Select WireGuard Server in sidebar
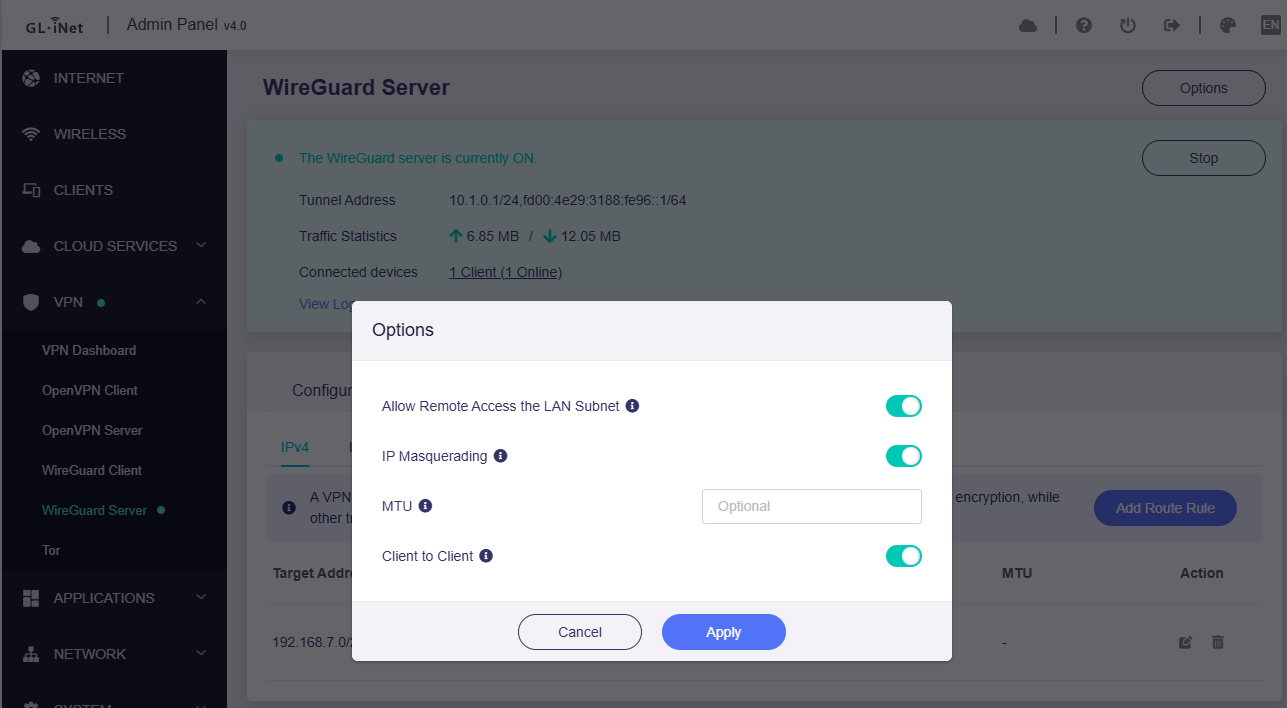The image size is (1287, 708). [x=94, y=510]
